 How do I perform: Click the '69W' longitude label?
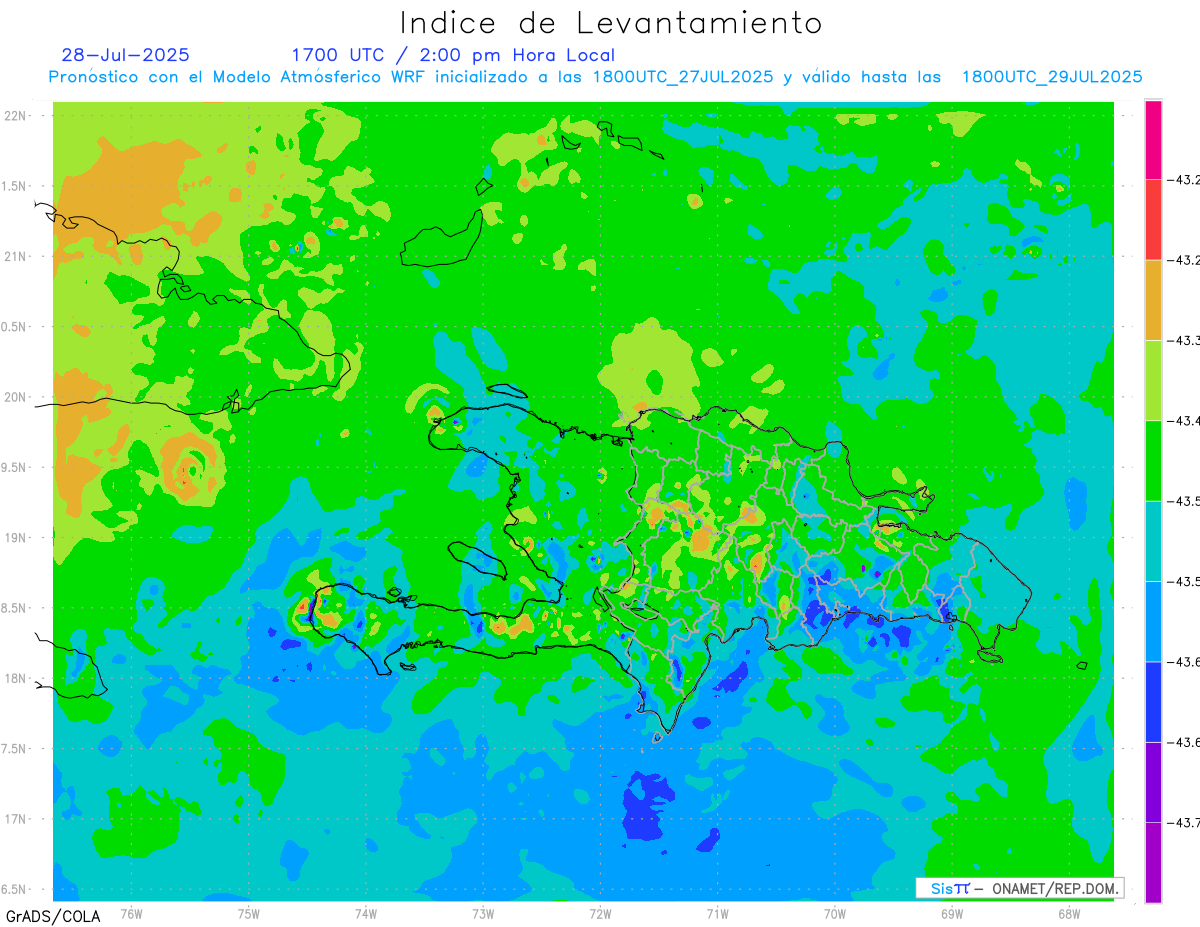(x=952, y=913)
